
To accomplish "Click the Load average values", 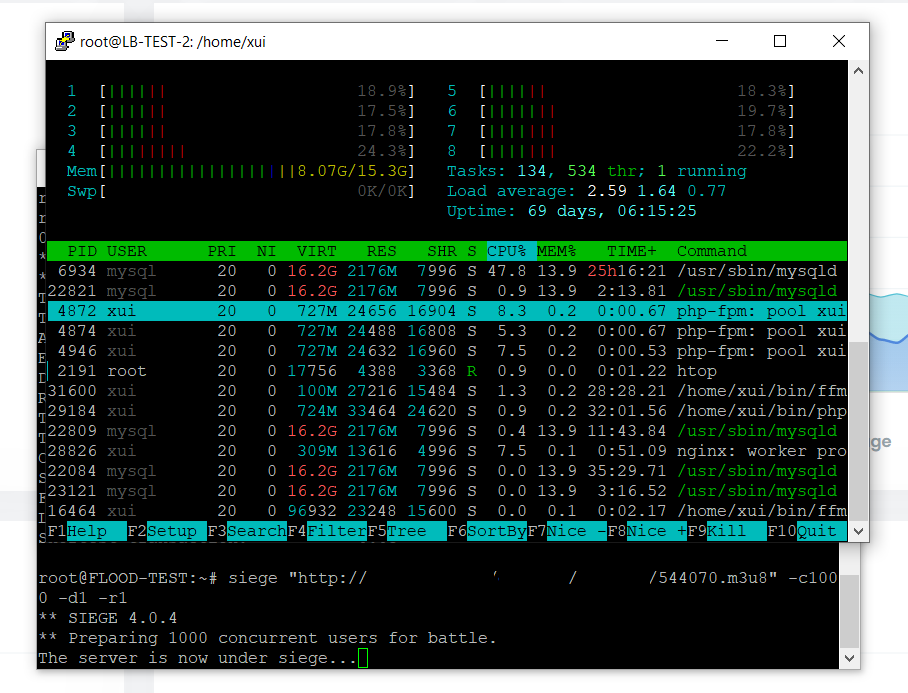I will (656, 191).
